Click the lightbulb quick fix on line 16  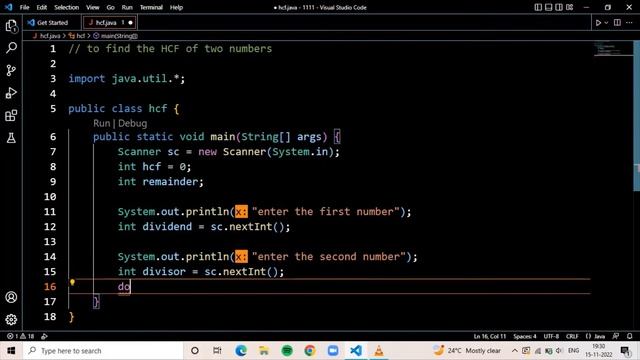click(72, 282)
